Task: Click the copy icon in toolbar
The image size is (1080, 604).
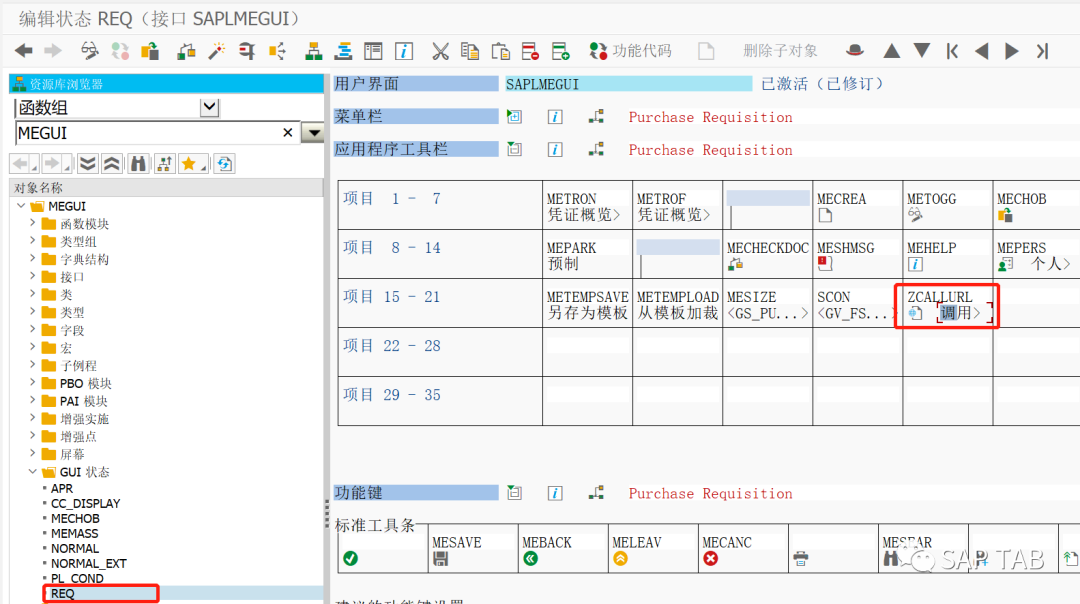Action: pos(470,51)
